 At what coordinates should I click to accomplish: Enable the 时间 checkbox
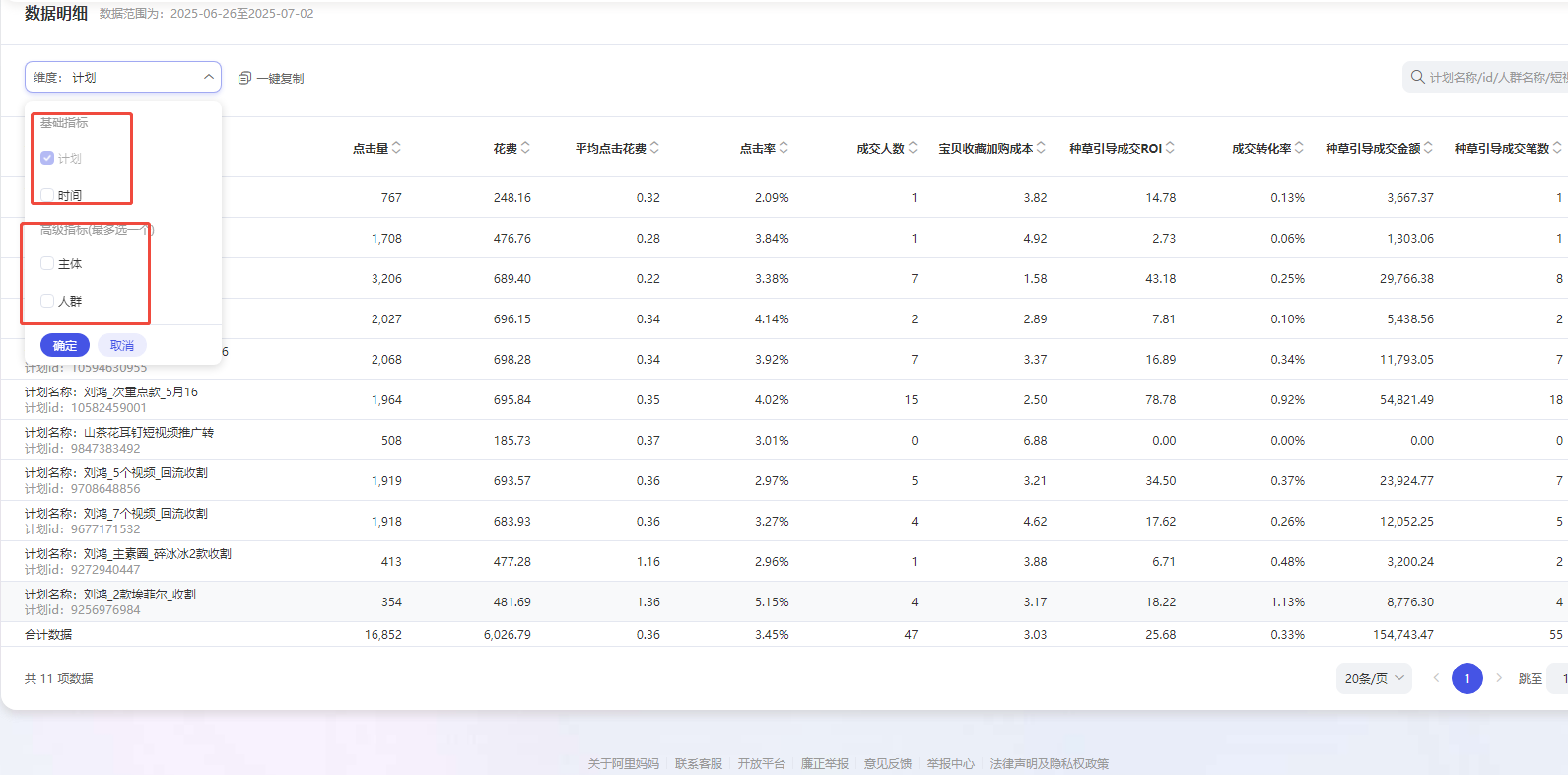coord(47,195)
